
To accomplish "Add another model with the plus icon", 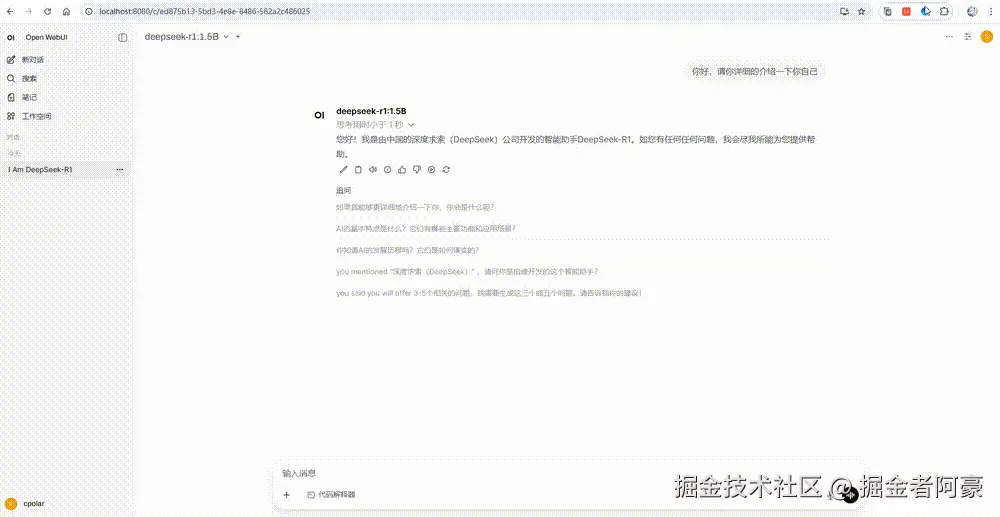I will (x=238, y=37).
